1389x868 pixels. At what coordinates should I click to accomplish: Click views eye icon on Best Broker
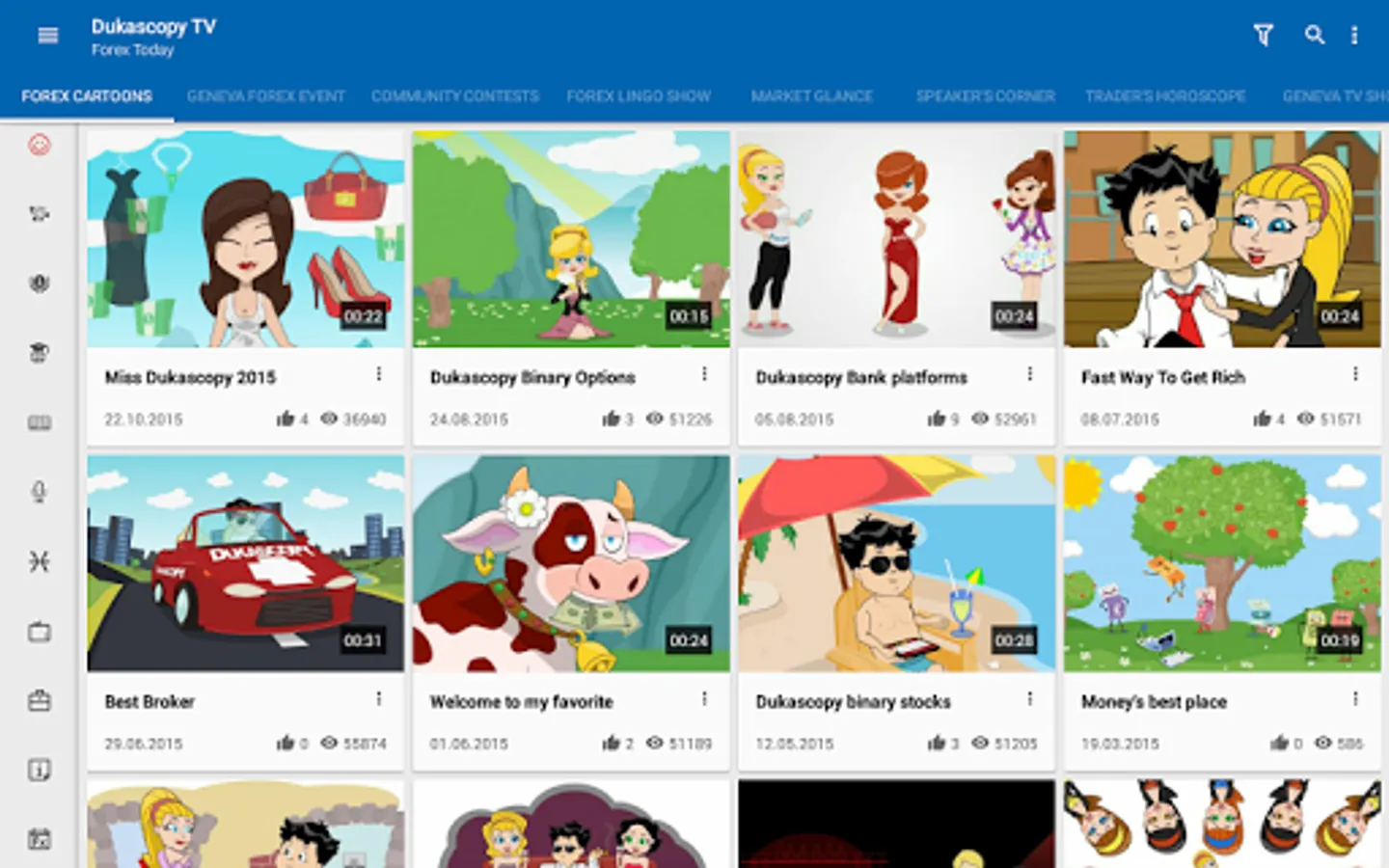[x=329, y=743]
